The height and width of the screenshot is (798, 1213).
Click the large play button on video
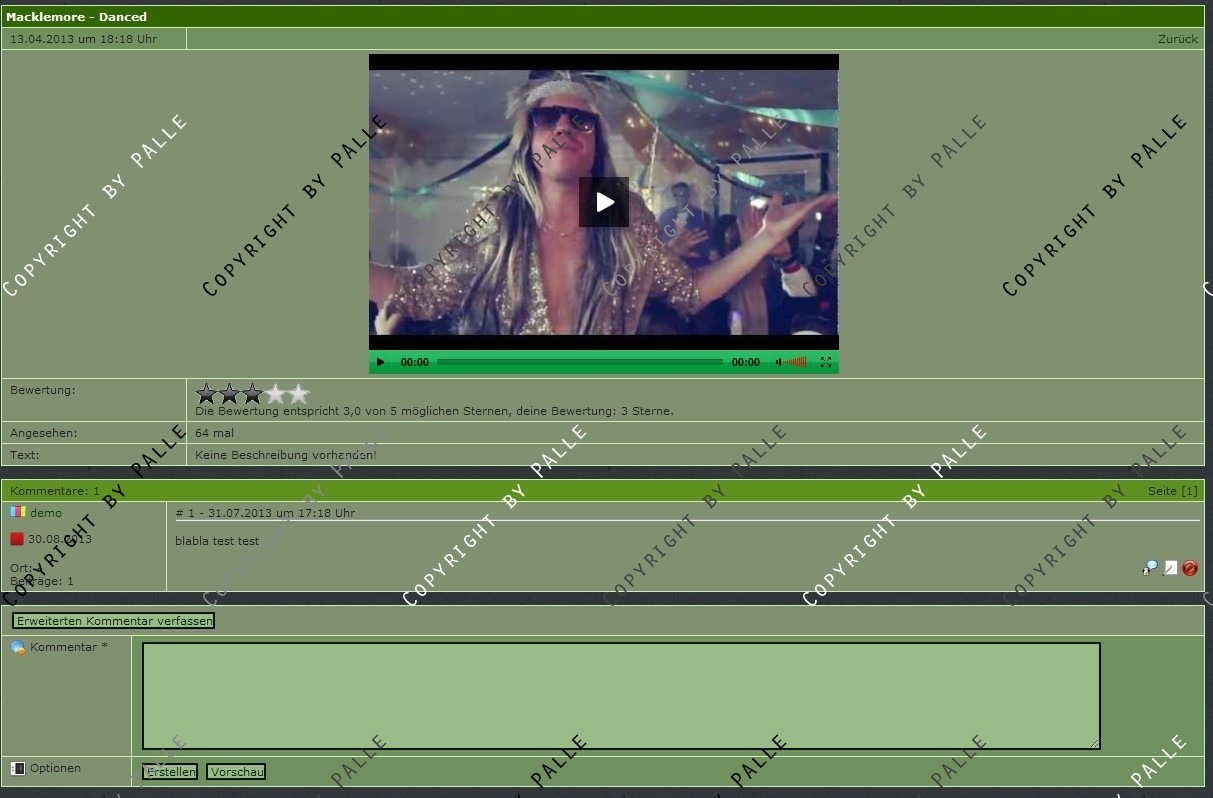point(604,202)
